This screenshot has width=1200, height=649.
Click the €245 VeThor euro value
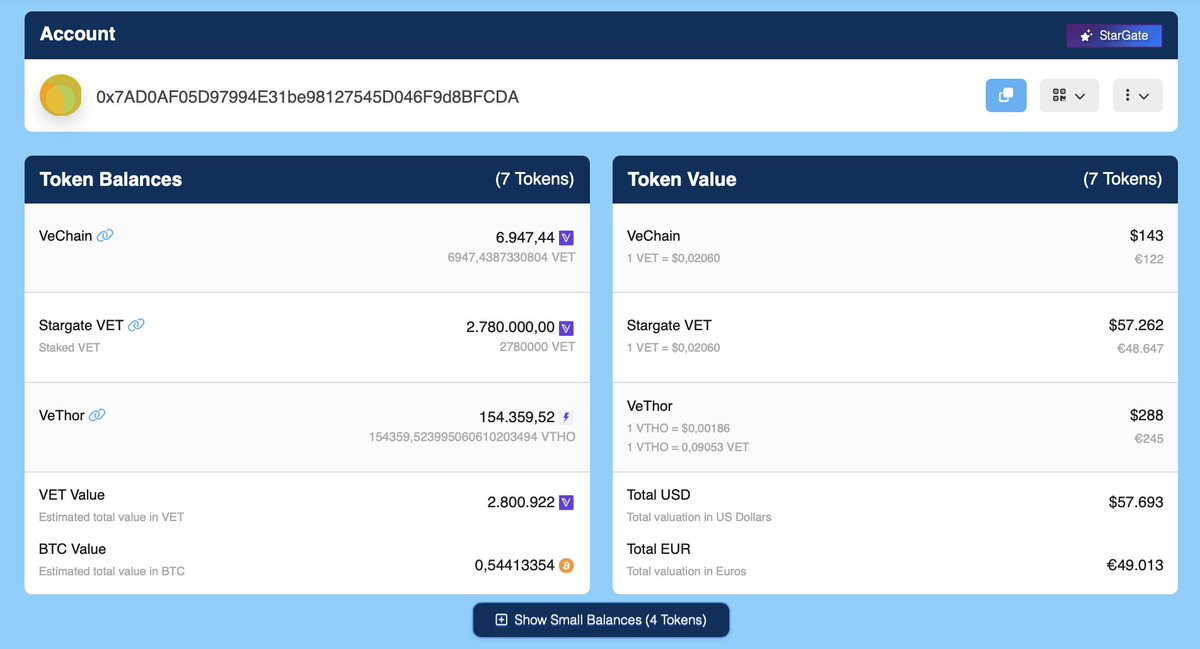tap(1149, 438)
